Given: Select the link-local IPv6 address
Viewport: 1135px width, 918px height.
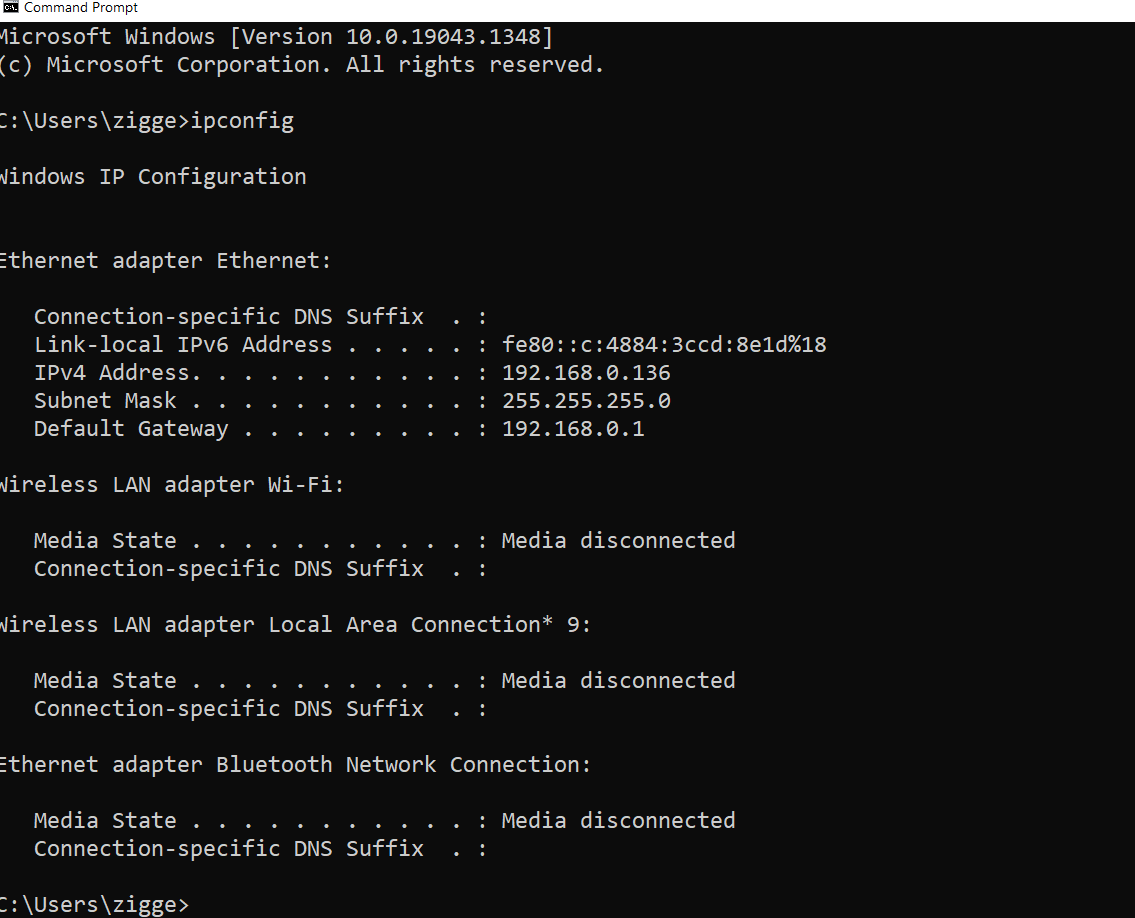Looking at the screenshot, I should [663, 344].
